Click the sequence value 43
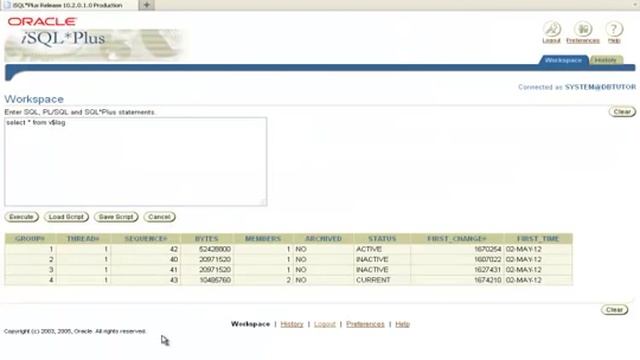 [x=174, y=280]
